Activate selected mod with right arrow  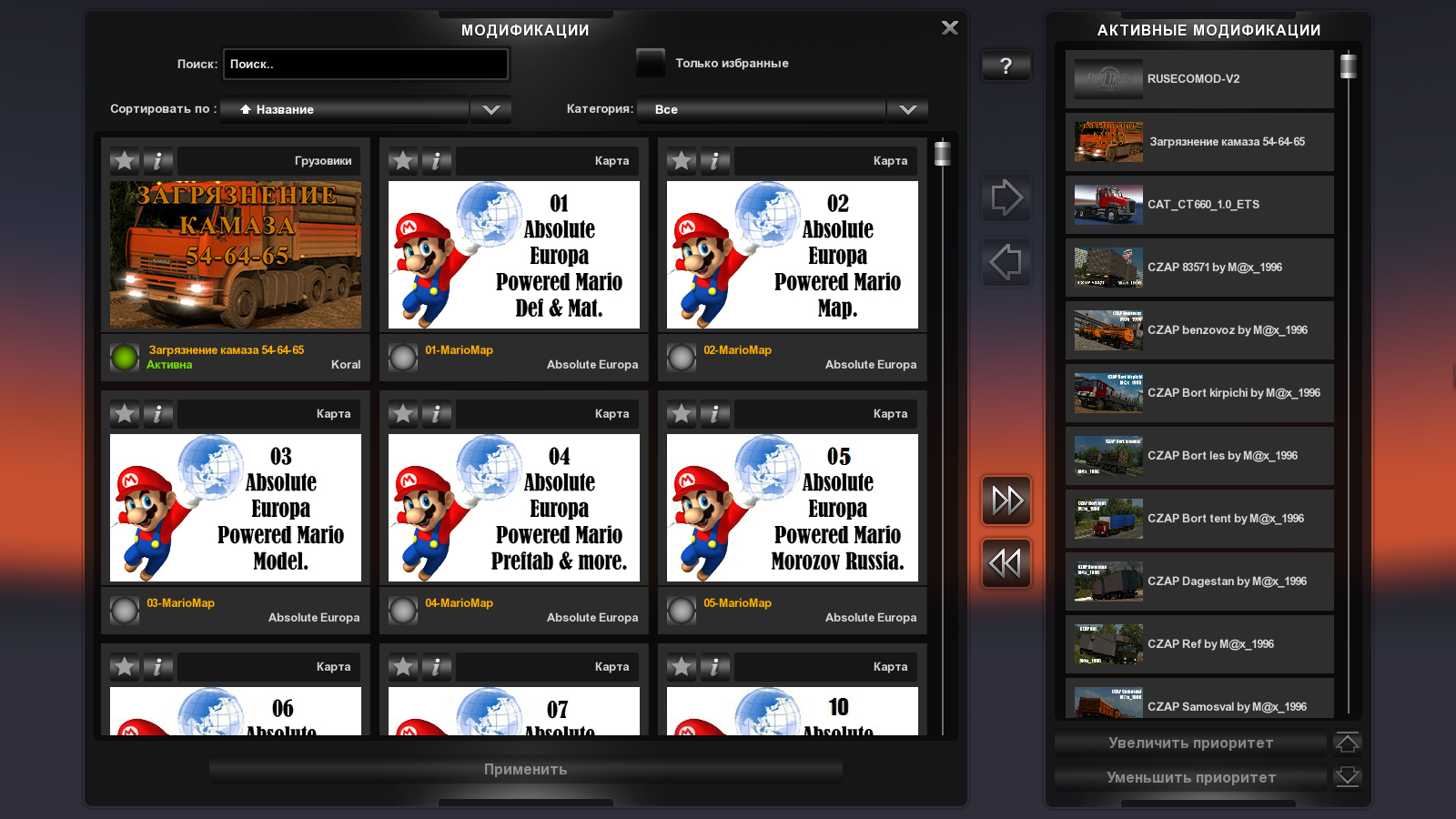click(x=1006, y=197)
